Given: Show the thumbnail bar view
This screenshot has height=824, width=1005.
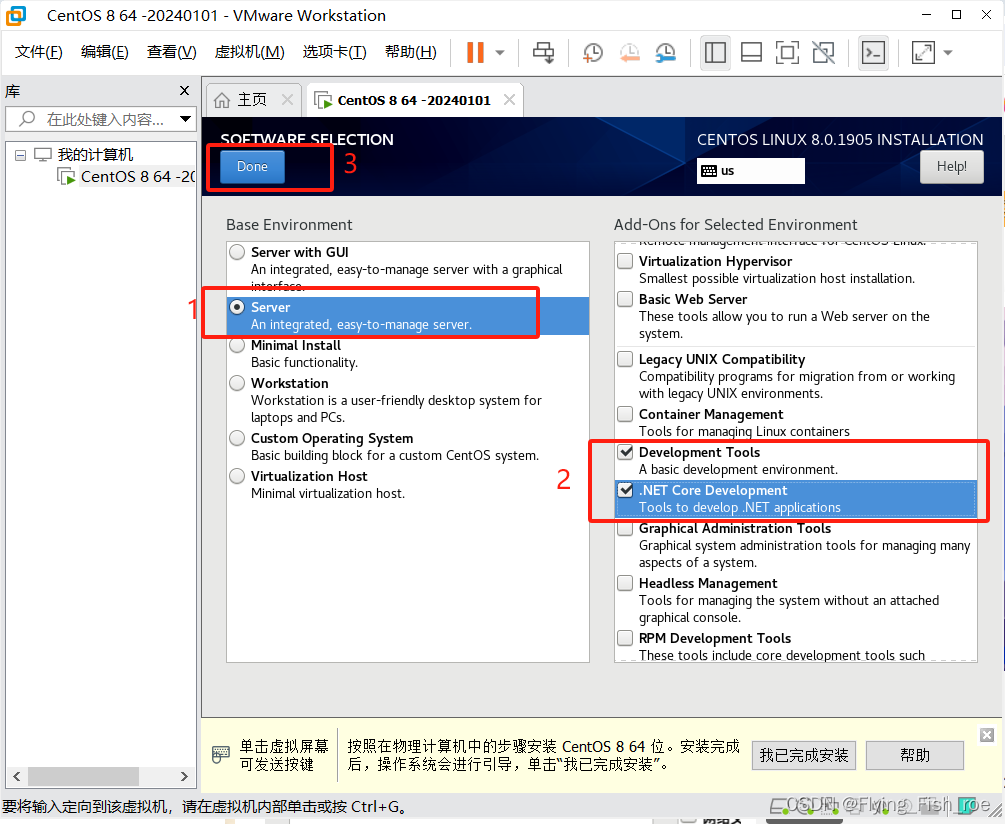Looking at the screenshot, I should [x=751, y=52].
